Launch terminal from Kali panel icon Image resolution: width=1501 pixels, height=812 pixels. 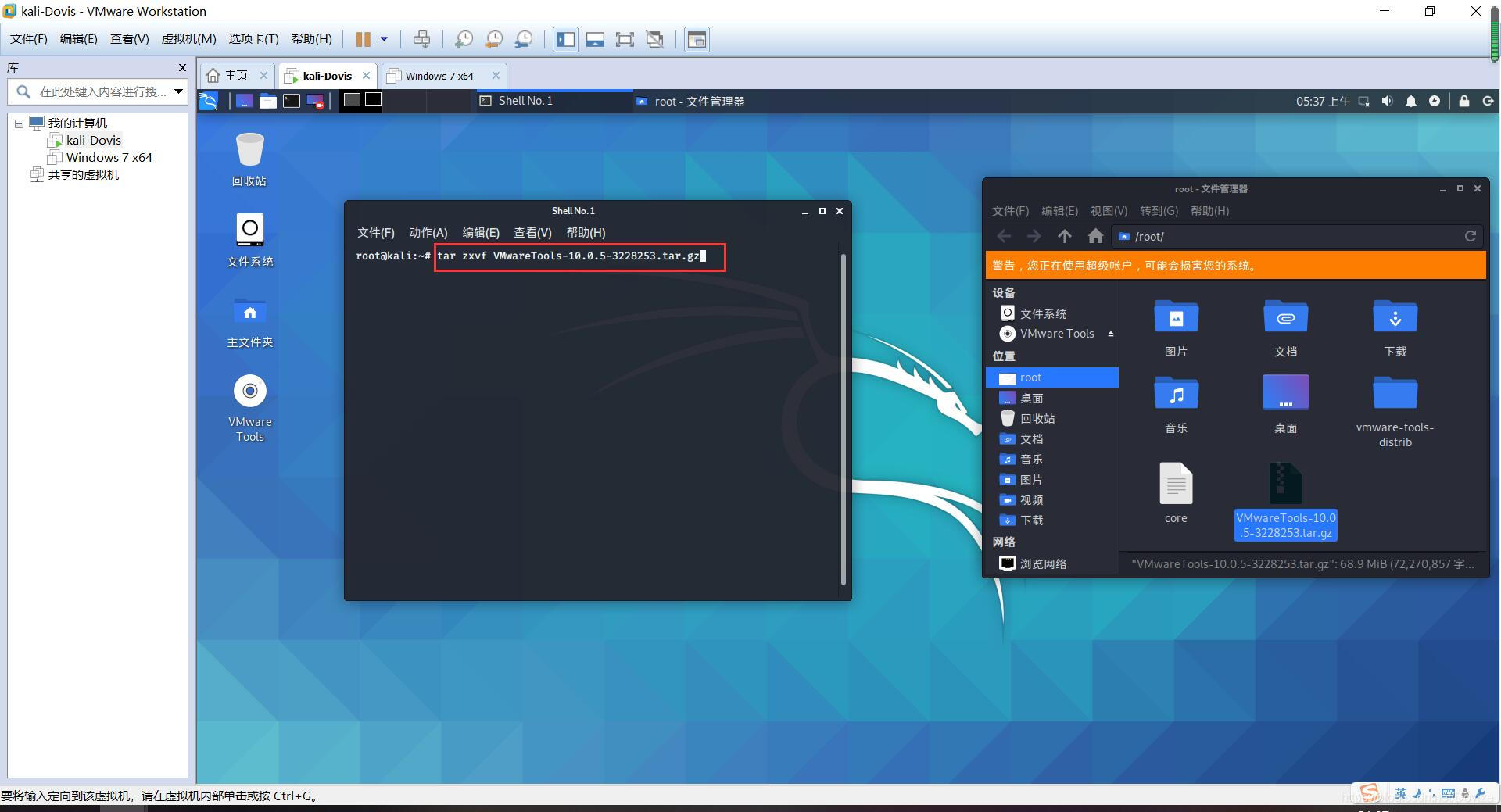tap(292, 101)
